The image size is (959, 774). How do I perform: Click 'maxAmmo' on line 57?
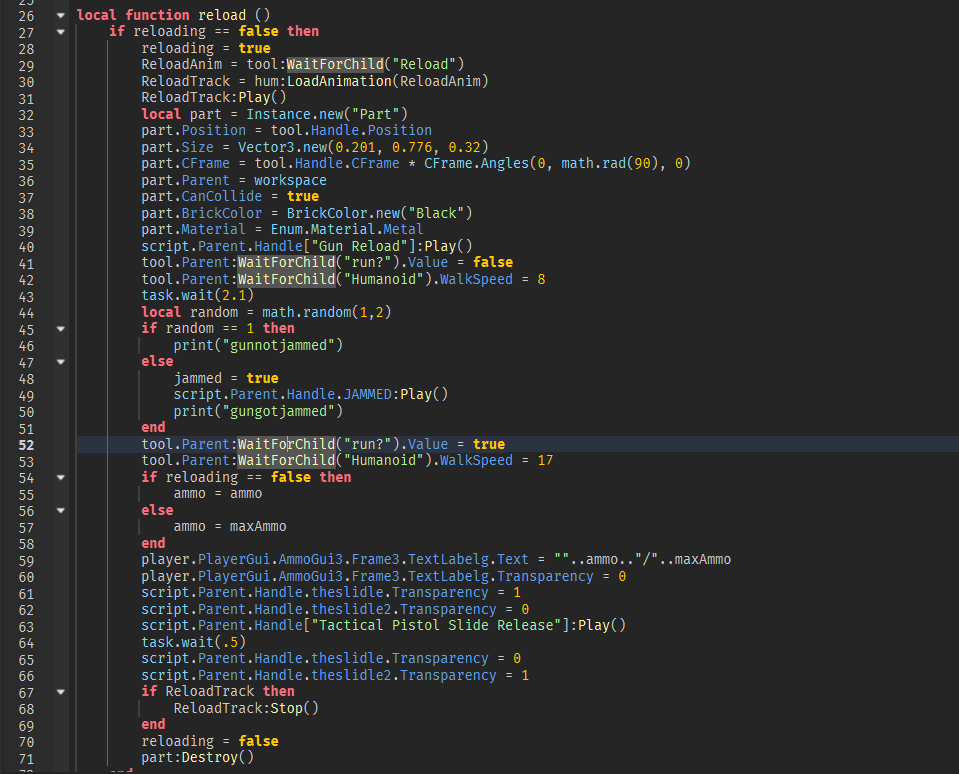[x=258, y=526]
